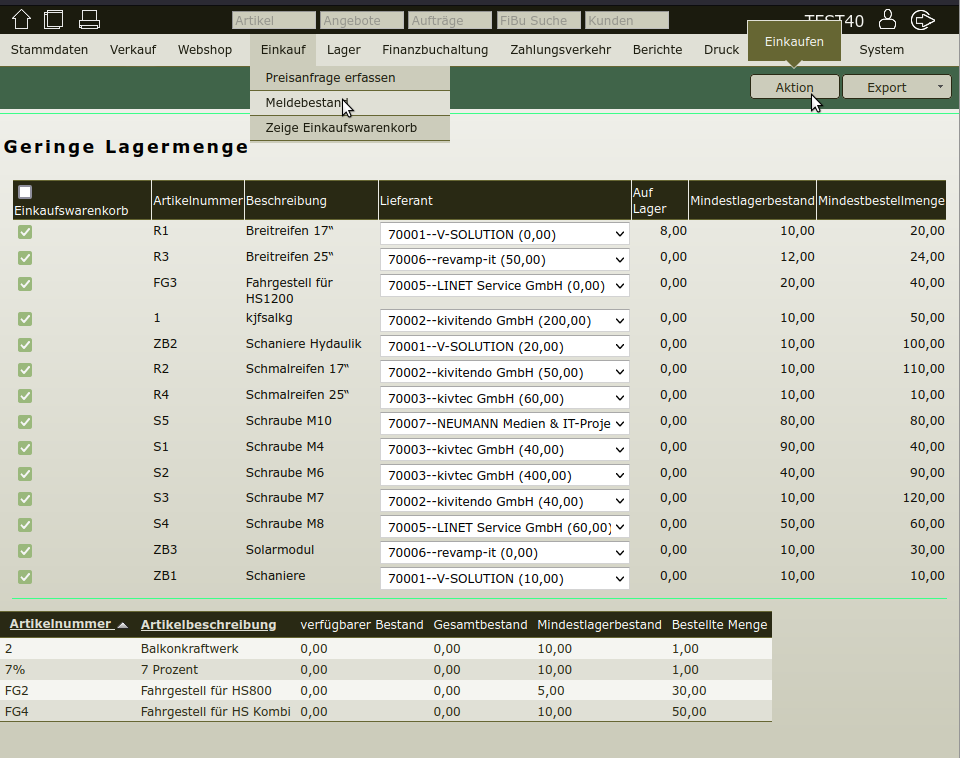Sort by Artikelnummer ascending arrow
960x758 pixels.
tap(122, 625)
